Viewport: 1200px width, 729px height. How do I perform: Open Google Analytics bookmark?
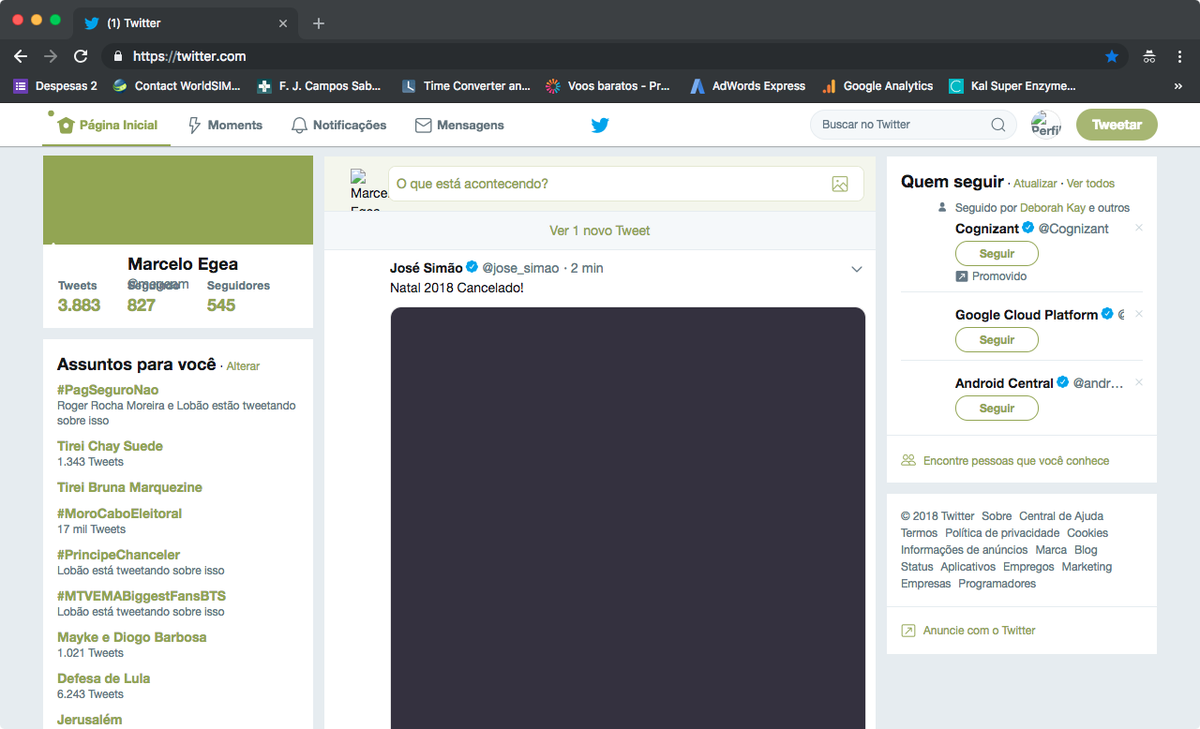[x=877, y=86]
